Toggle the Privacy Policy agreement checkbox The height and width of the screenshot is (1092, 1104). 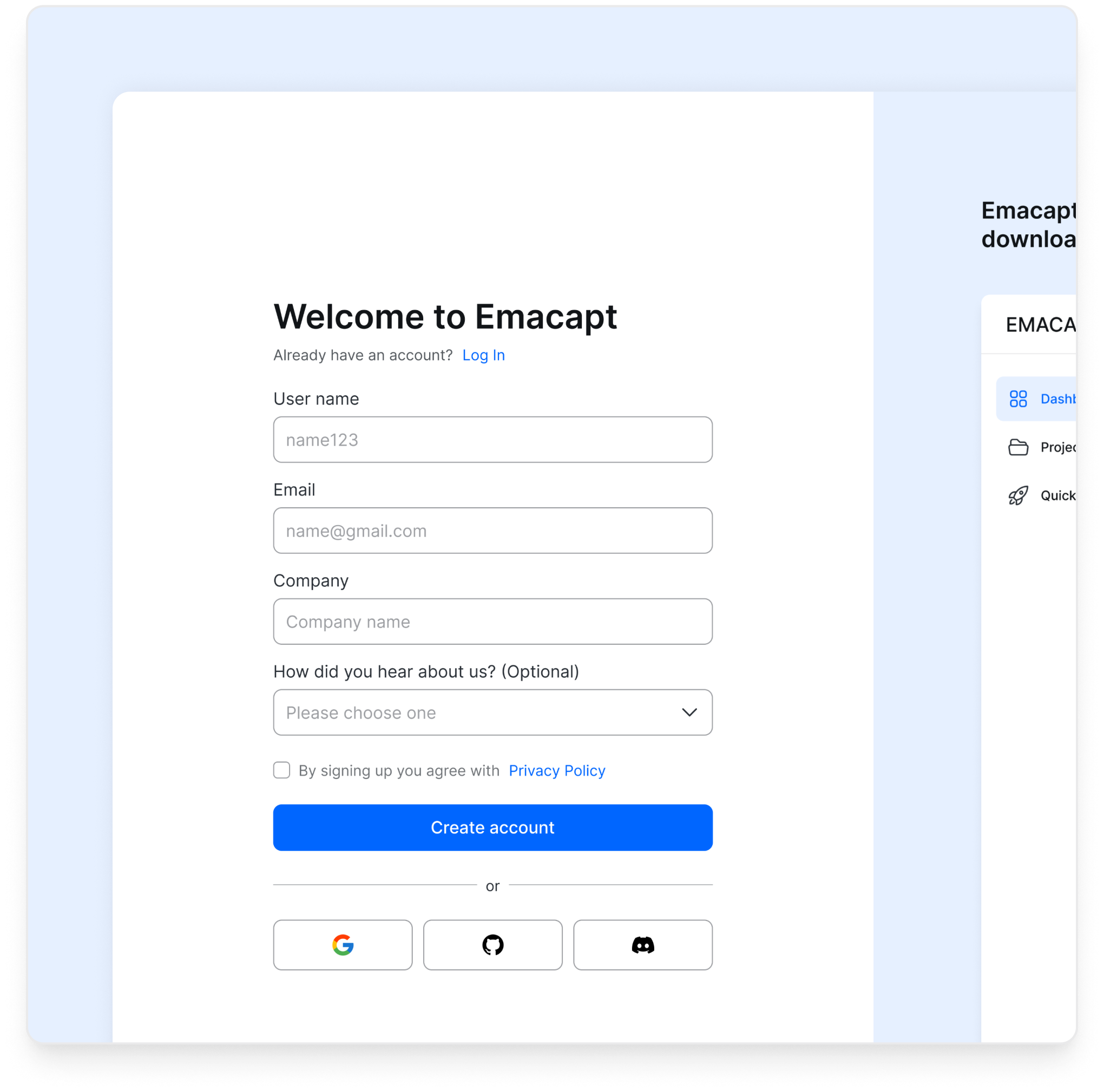(282, 770)
